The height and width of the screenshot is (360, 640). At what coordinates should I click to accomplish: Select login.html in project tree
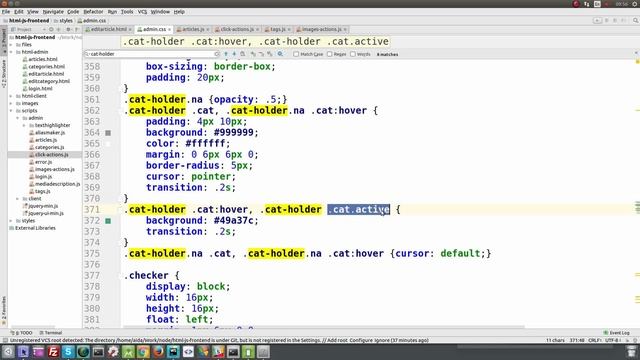[40, 89]
